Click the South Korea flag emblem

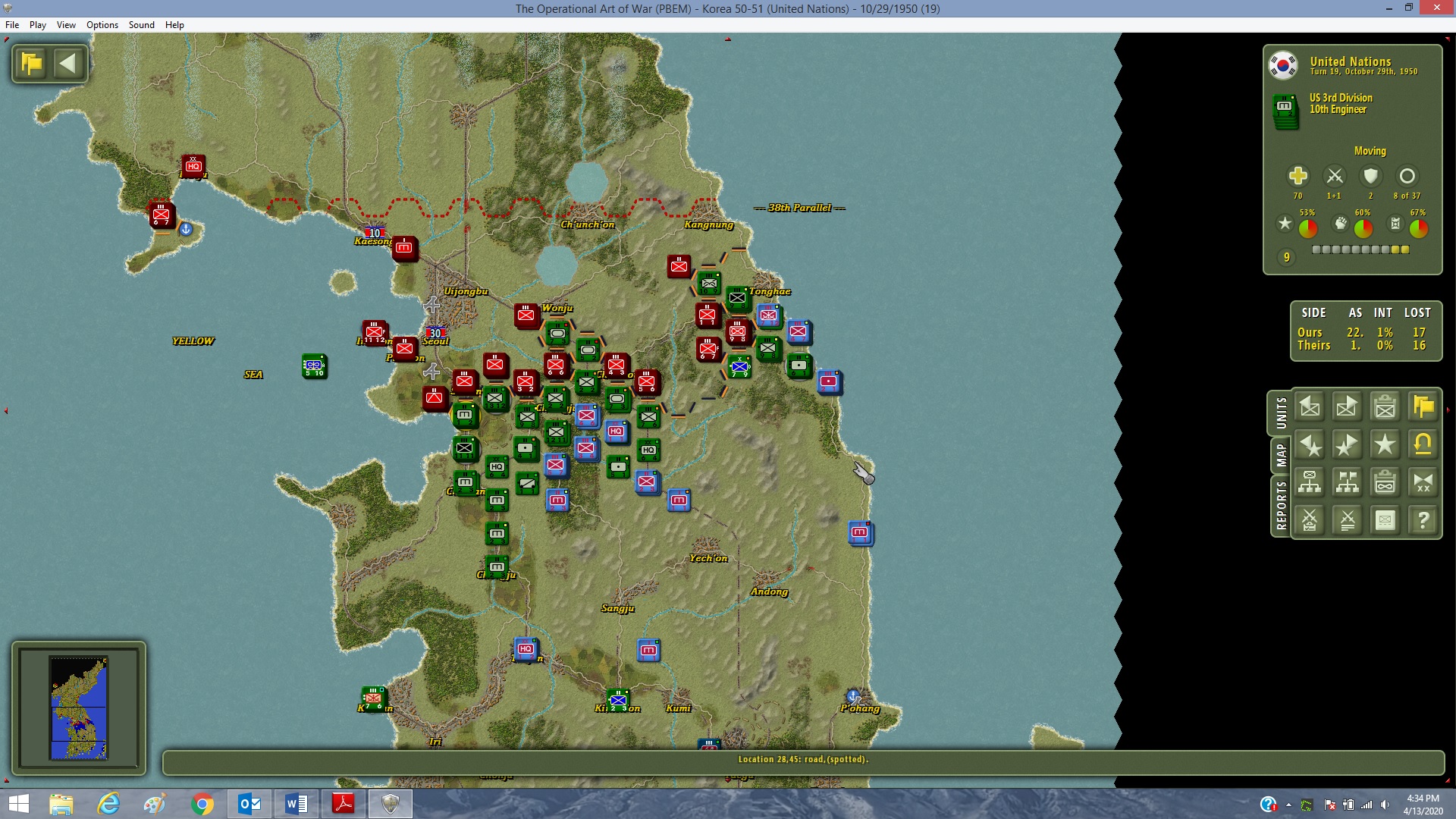tap(1283, 65)
